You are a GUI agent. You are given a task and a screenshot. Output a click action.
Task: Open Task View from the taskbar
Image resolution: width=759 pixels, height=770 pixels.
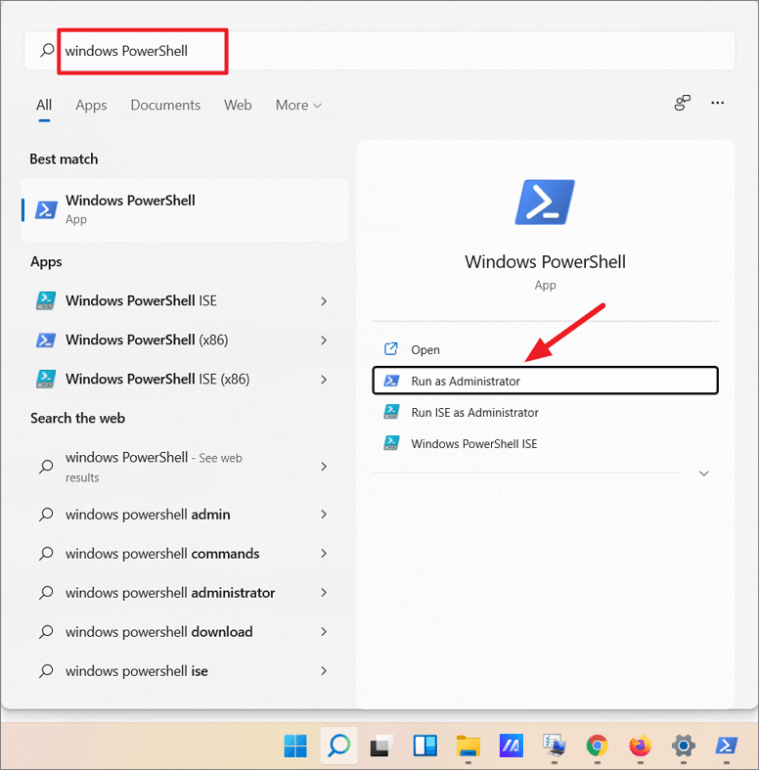[x=381, y=745]
